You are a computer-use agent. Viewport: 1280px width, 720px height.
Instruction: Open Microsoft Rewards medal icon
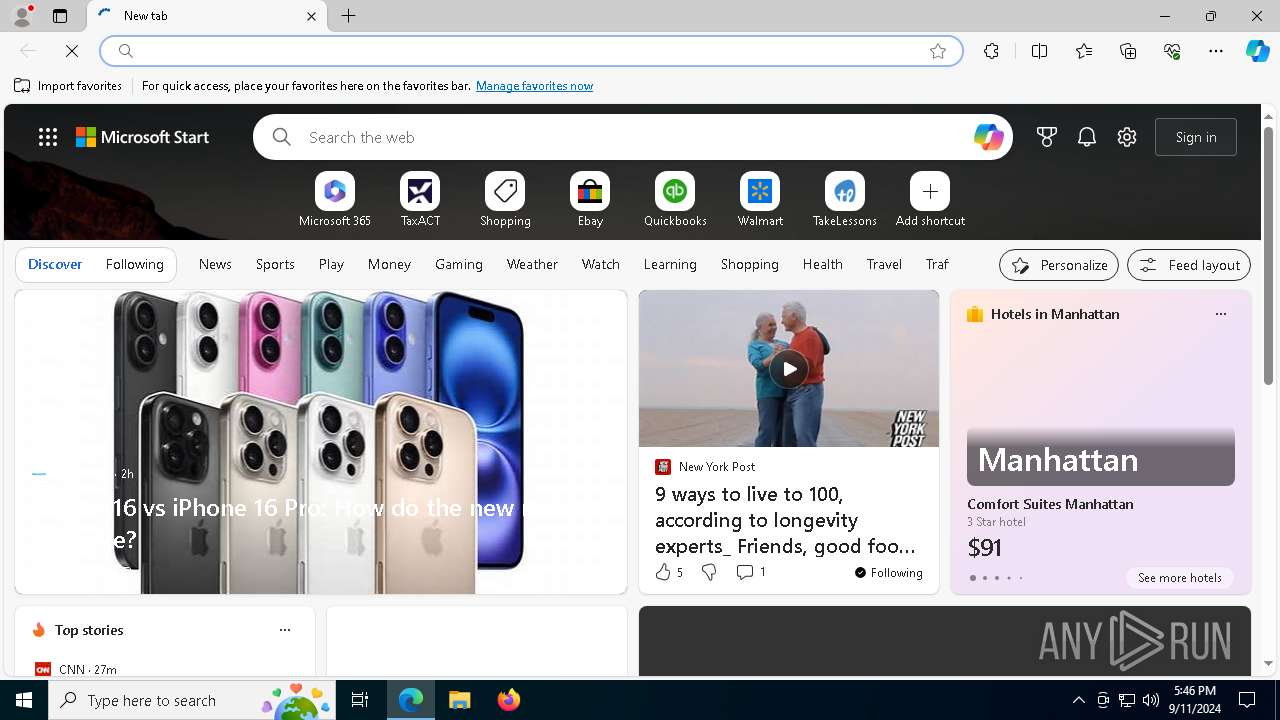(1047, 137)
